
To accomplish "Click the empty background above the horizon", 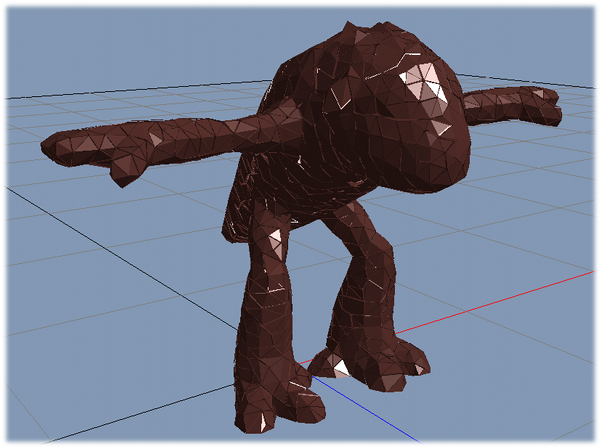I will [150, 40].
